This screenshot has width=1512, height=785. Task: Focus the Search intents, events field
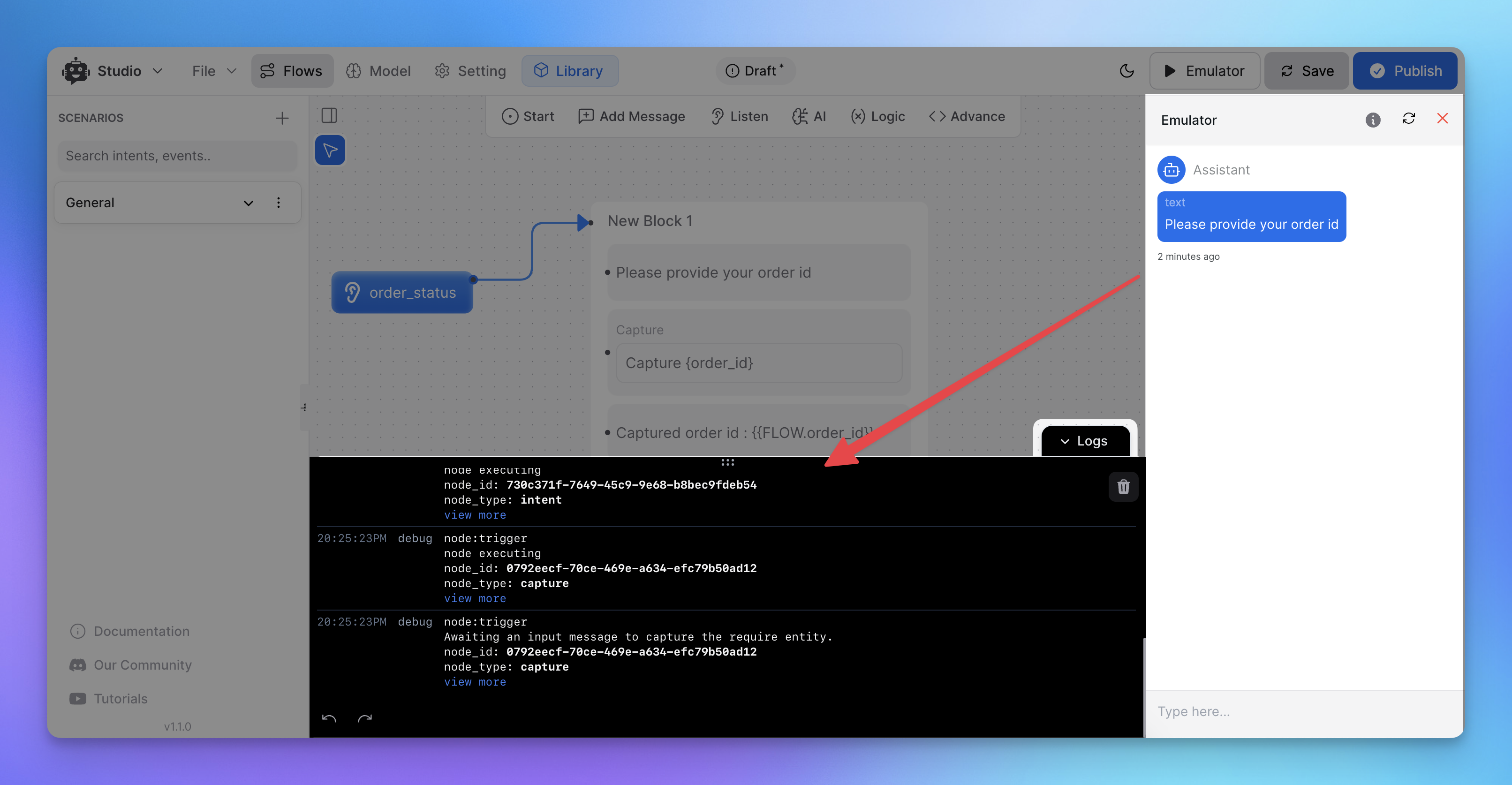(177, 156)
